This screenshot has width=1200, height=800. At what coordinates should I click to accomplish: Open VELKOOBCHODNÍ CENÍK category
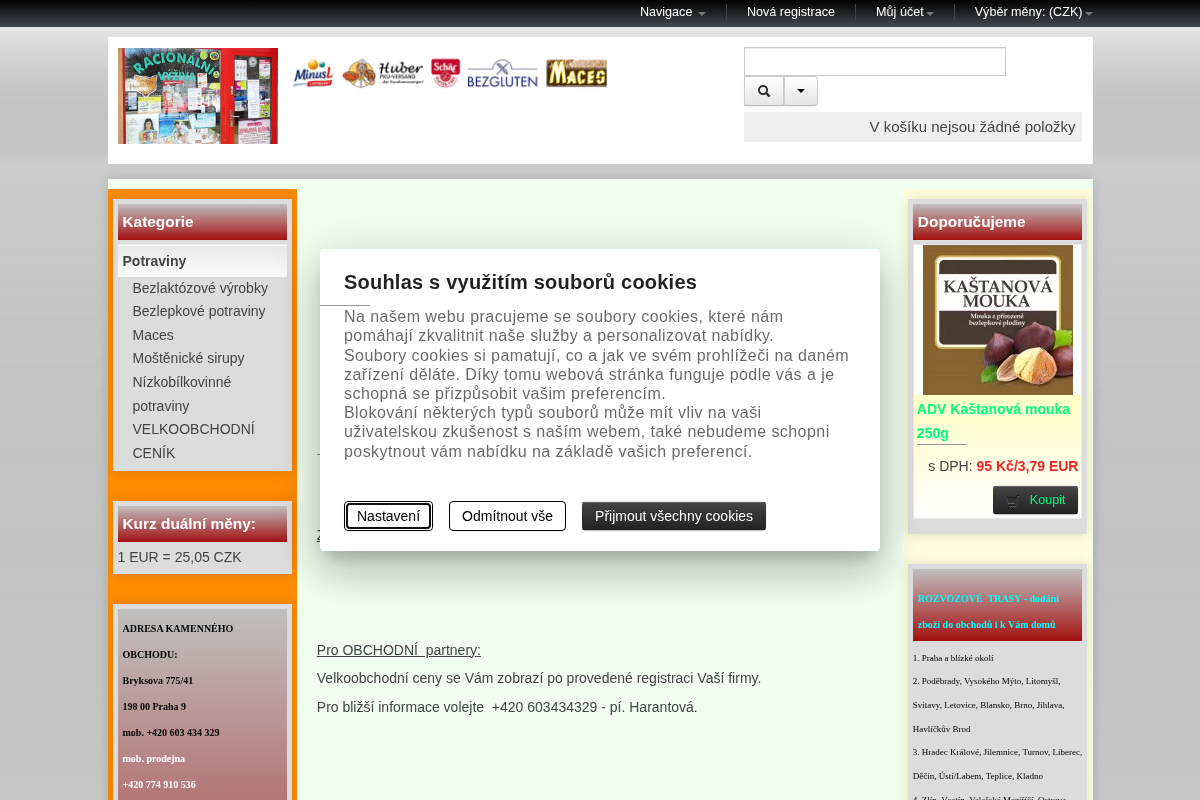click(x=194, y=441)
